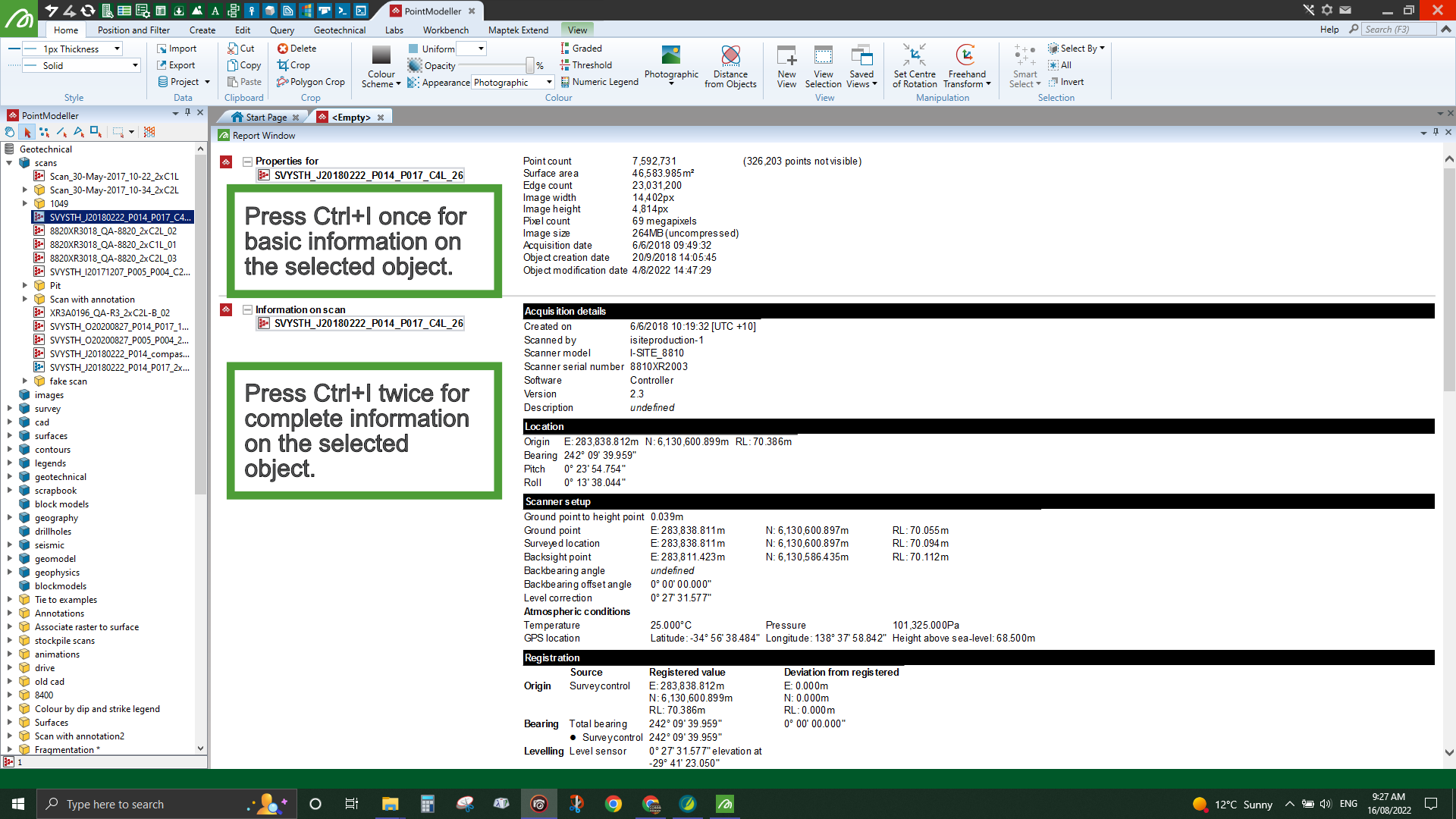
Task: Expand the 'survey' container in tree
Action: click(10, 409)
